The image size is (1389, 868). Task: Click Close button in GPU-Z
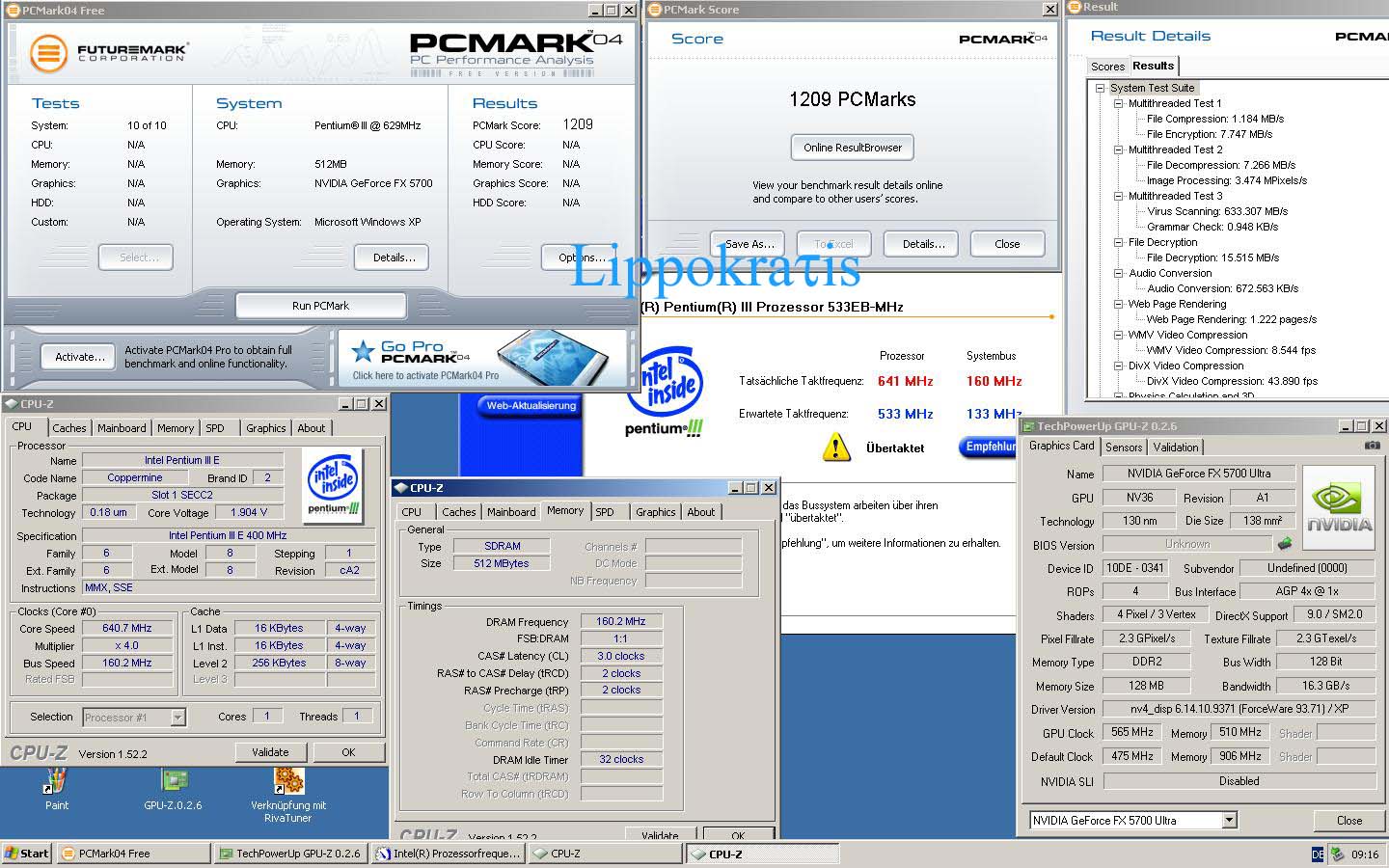(x=1349, y=821)
